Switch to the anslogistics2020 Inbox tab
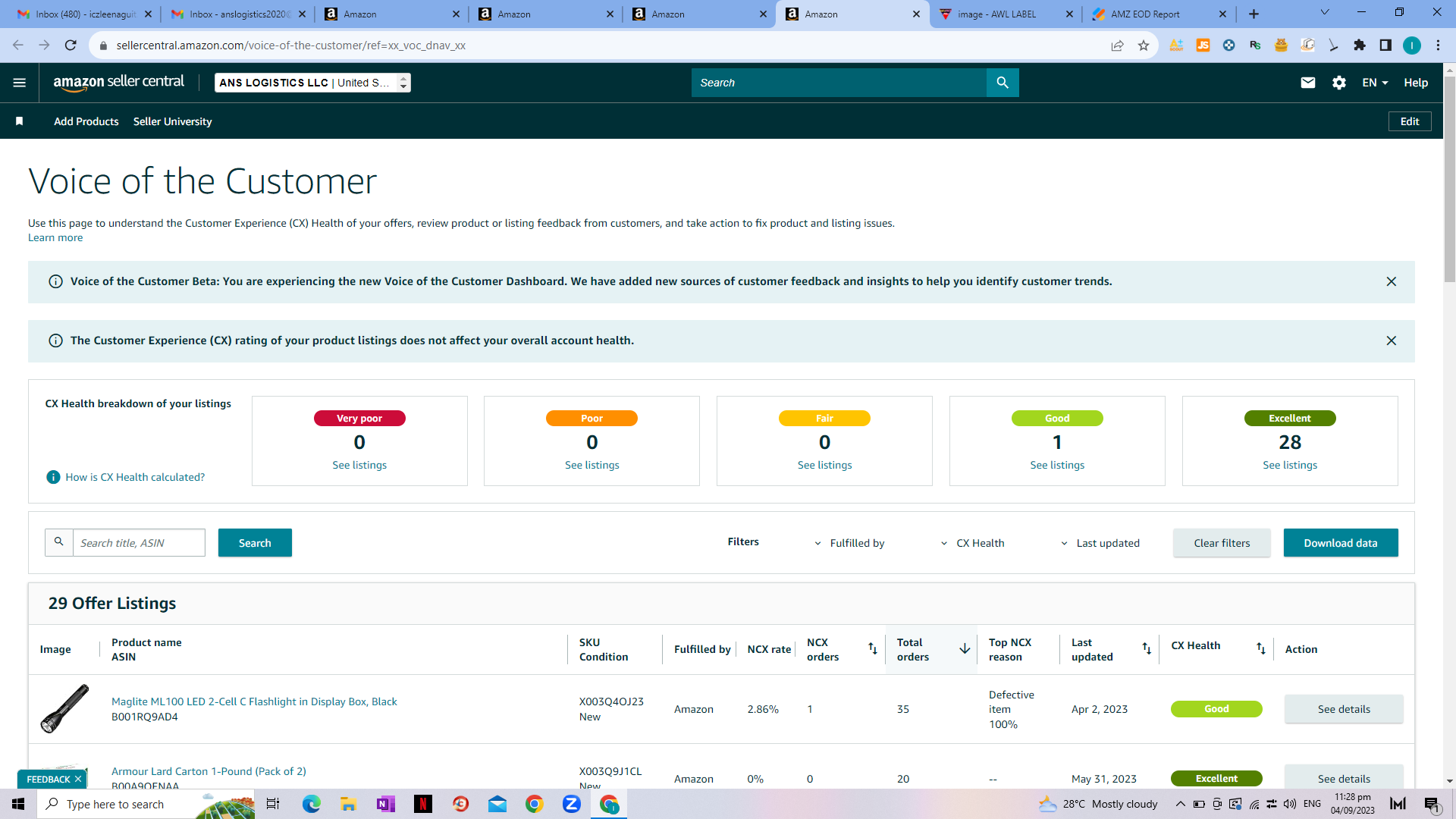 coord(237,14)
